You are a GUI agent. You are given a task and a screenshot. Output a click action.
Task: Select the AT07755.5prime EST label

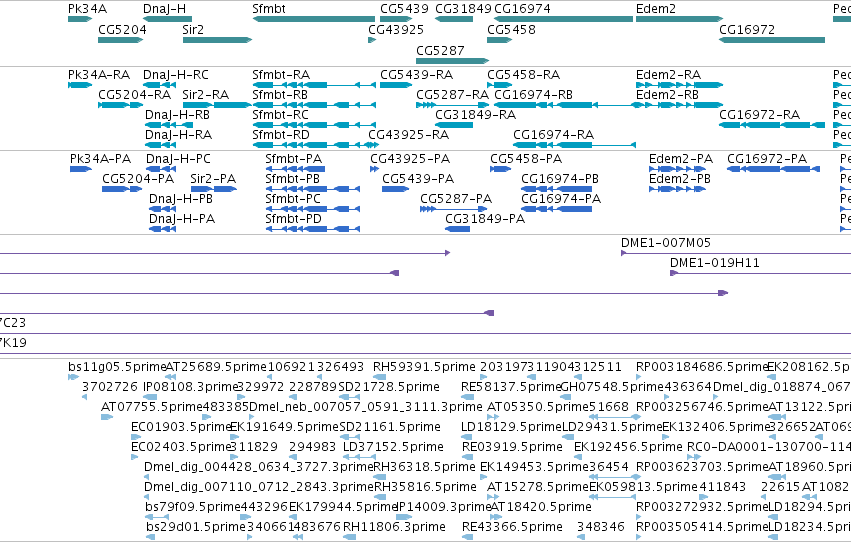click(151, 407)
